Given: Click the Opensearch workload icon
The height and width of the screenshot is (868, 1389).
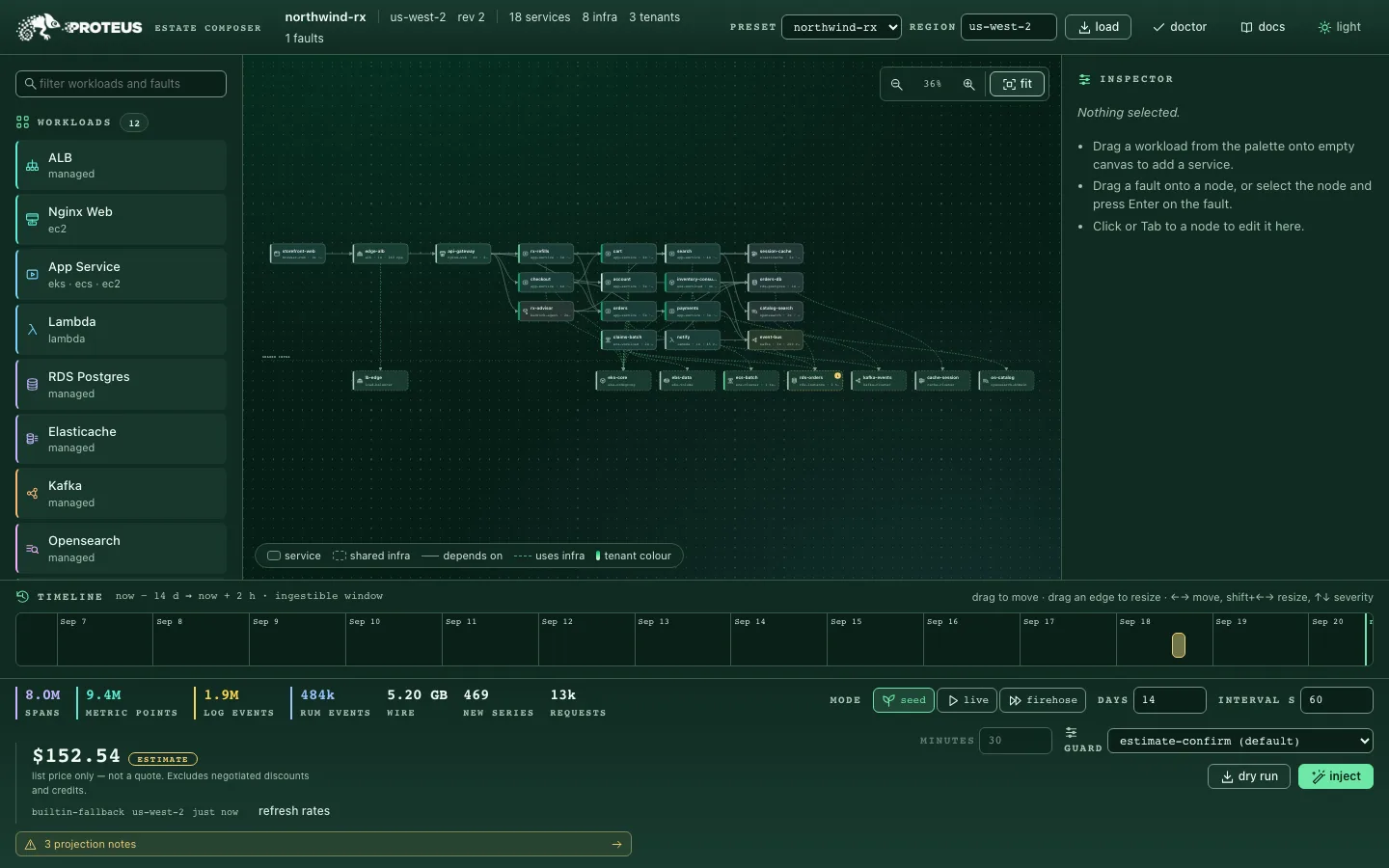Looking at the screenshot, I should click(x=32, y=548).
